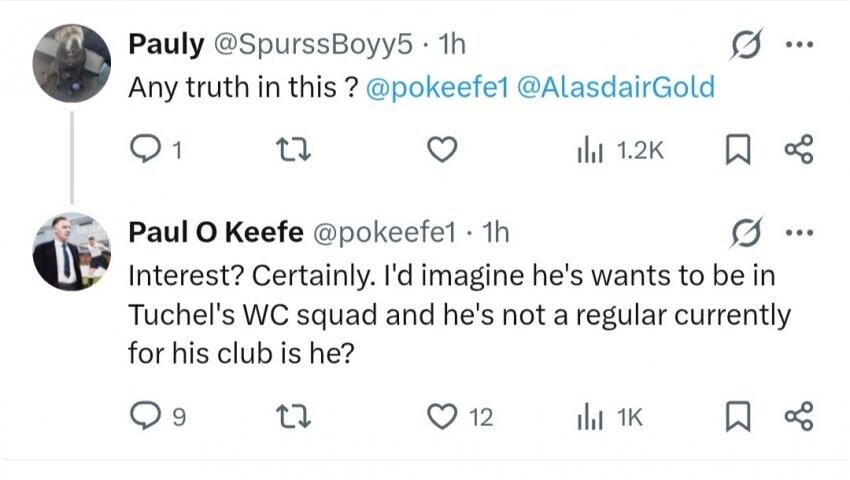View analytics showing 1K views

[609, 415]
